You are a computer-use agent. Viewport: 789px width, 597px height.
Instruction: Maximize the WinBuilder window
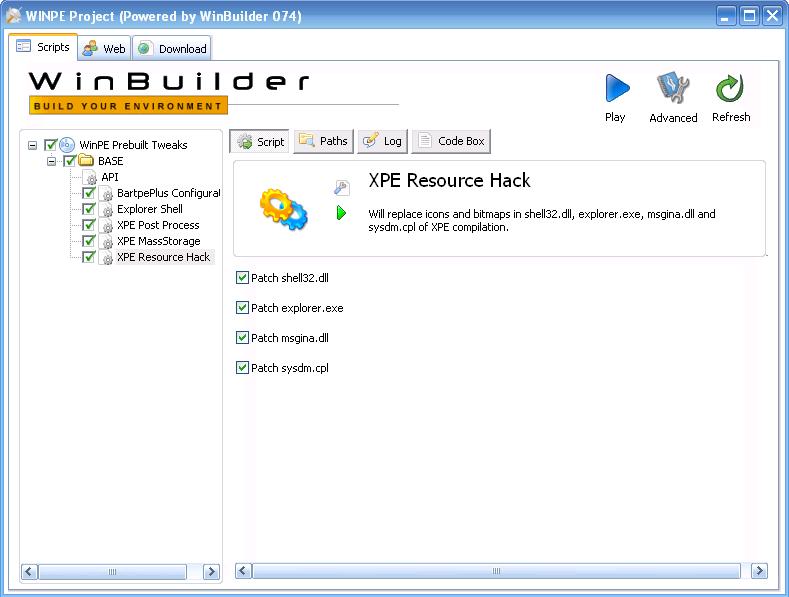click(749, 16)
